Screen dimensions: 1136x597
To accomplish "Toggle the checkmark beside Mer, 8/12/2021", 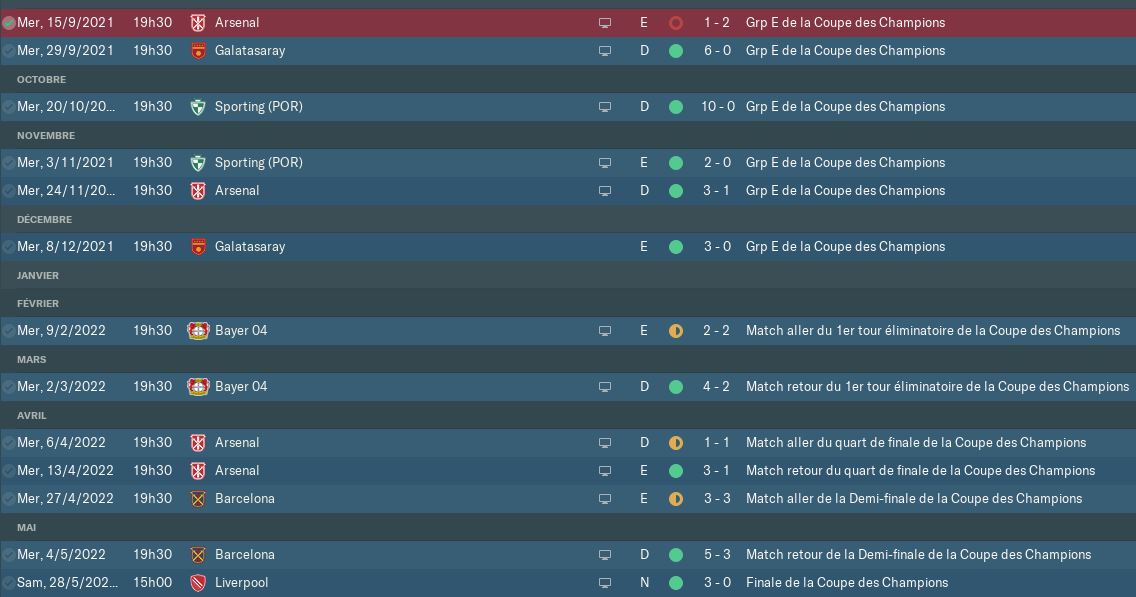I will coord(9,247).
